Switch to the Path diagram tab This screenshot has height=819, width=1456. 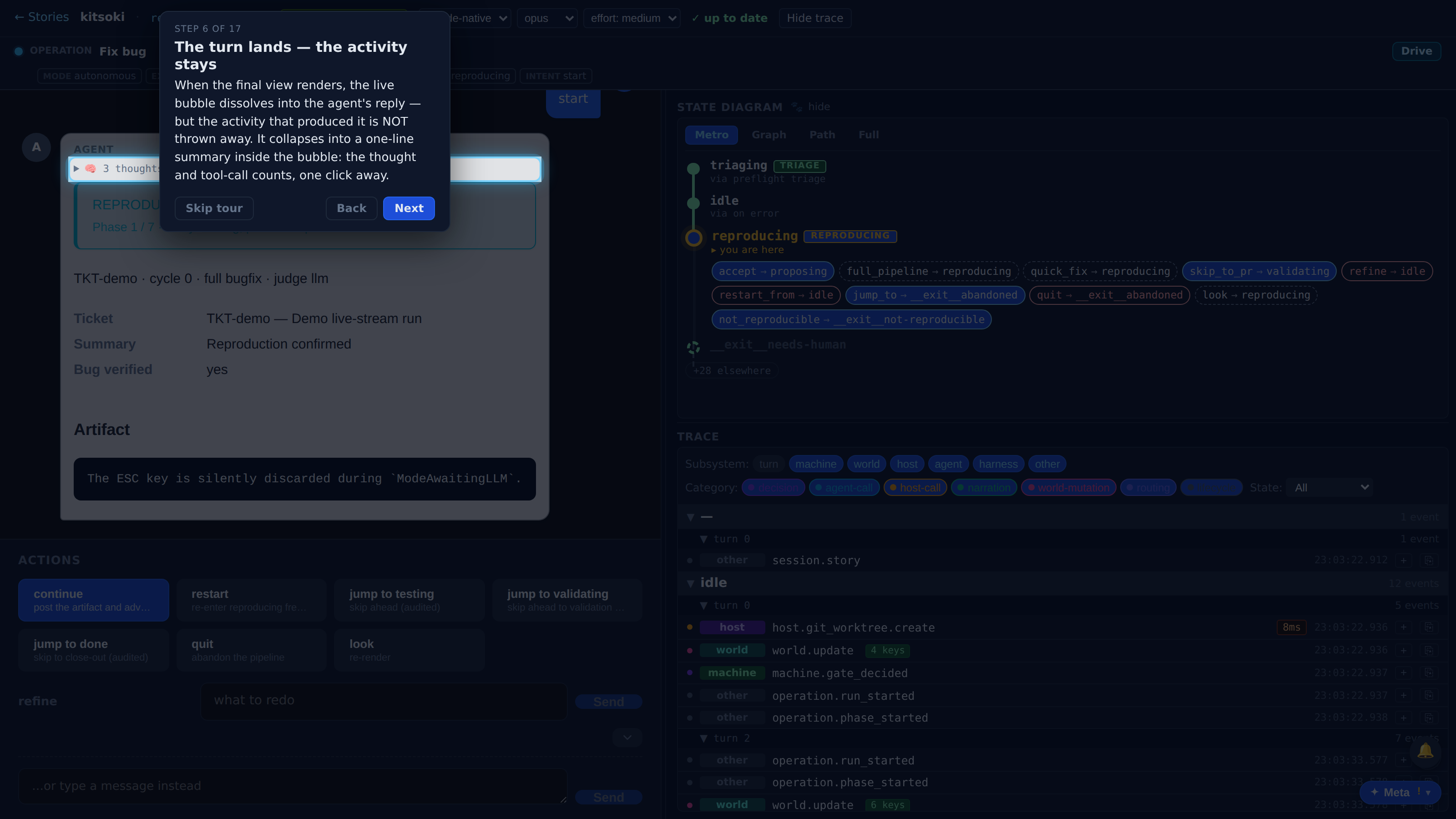click(x=822, y=135)
